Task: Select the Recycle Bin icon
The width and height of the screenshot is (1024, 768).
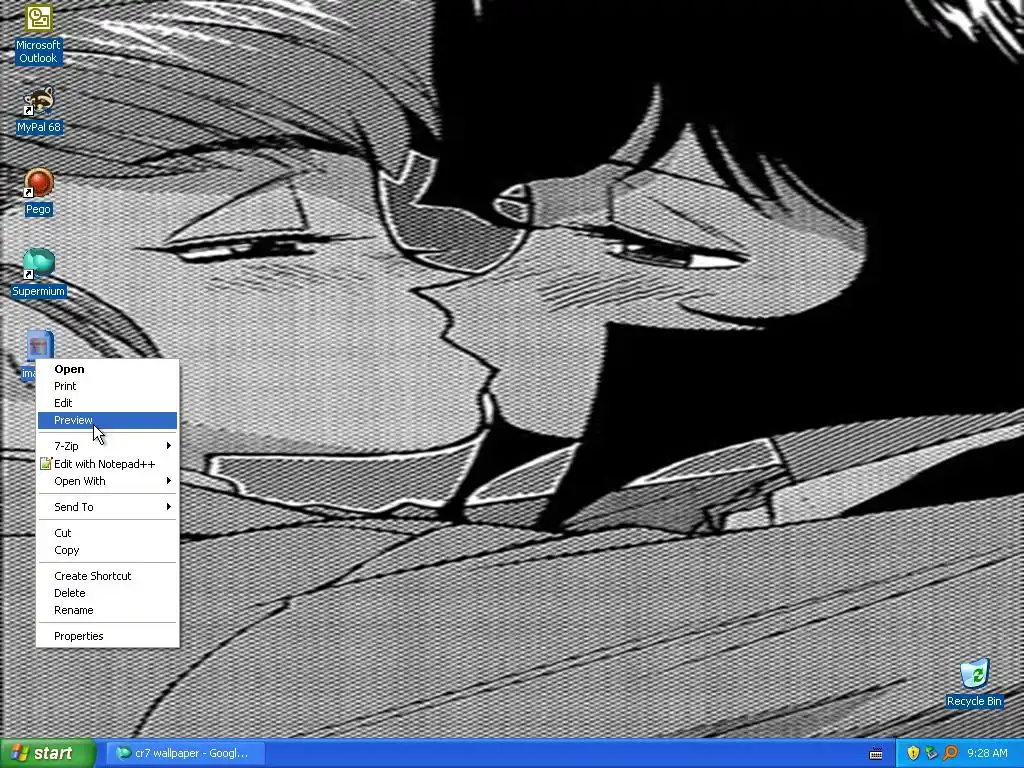Action: click(974, 683)
